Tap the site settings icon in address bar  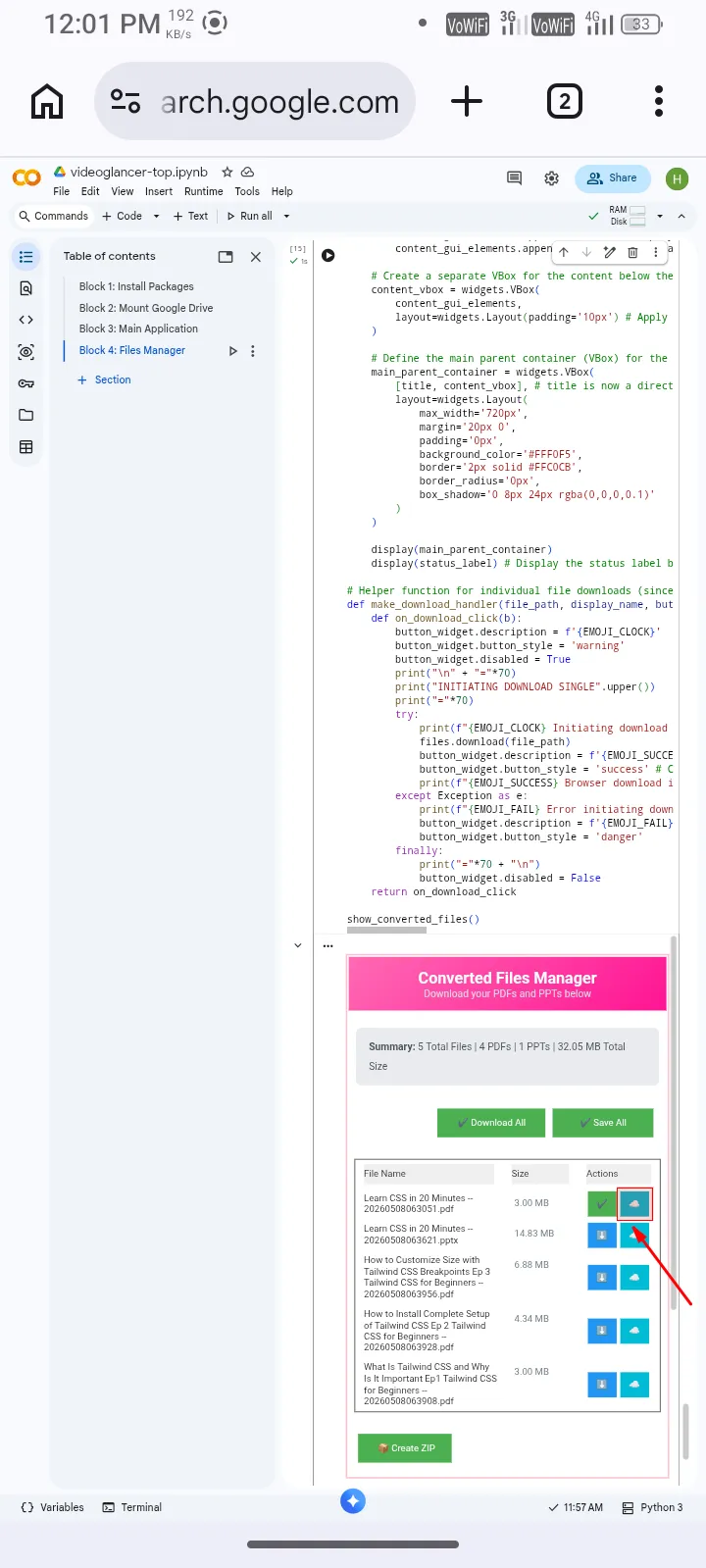click(x=126, y=101)
